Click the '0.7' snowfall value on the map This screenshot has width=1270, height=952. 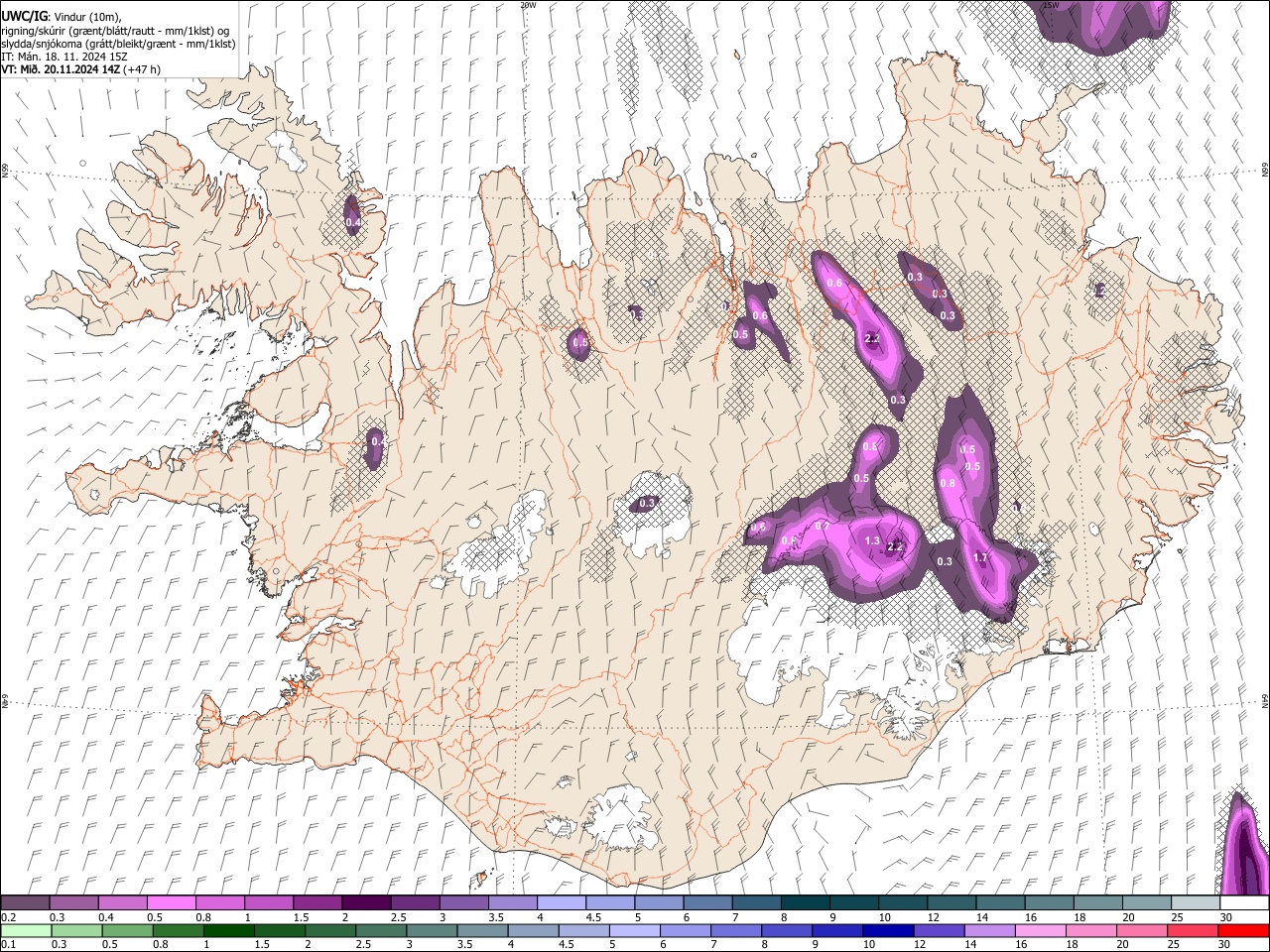(821, 526)
